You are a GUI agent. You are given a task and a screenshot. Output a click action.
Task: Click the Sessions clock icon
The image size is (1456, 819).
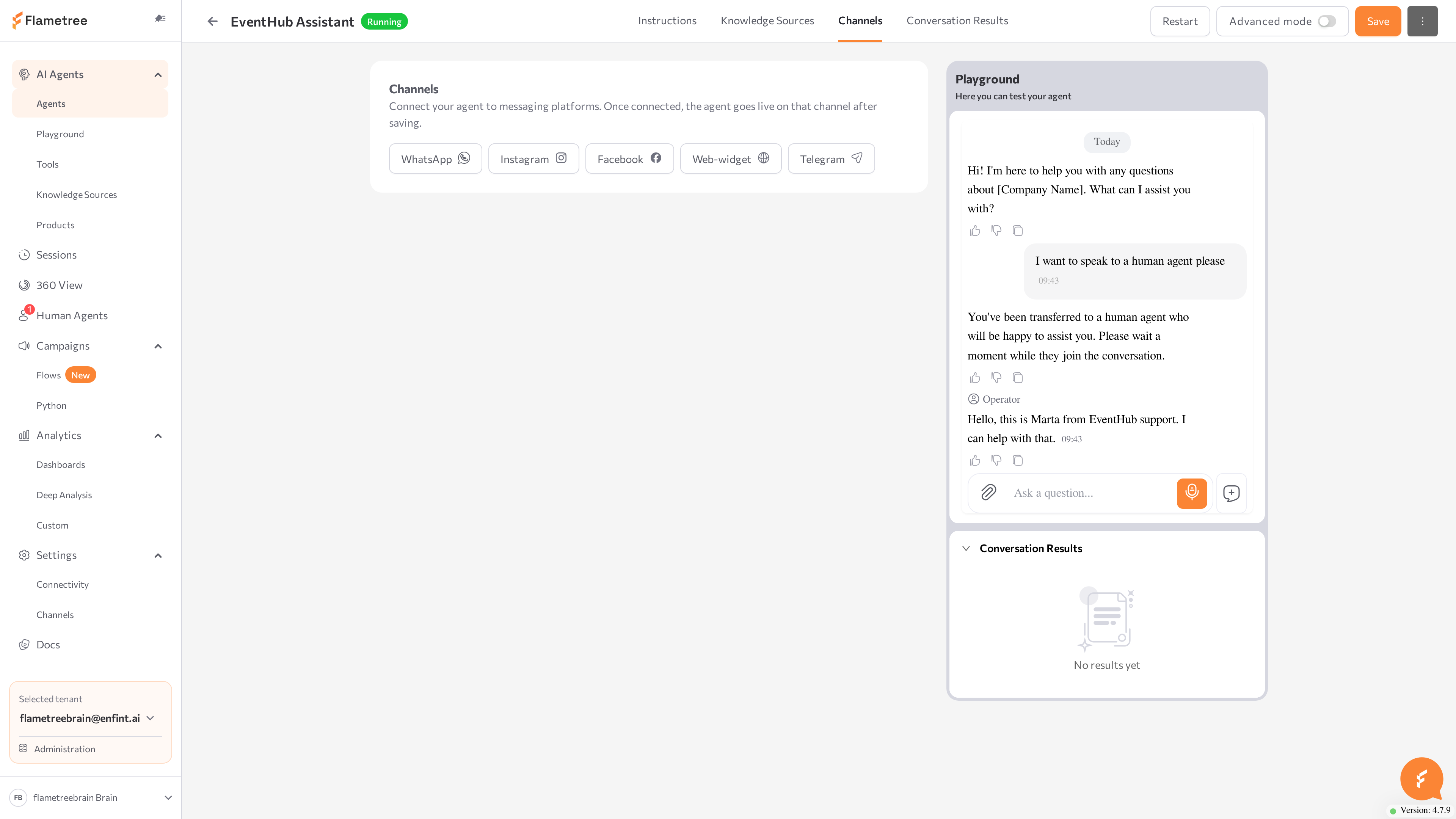24,255
